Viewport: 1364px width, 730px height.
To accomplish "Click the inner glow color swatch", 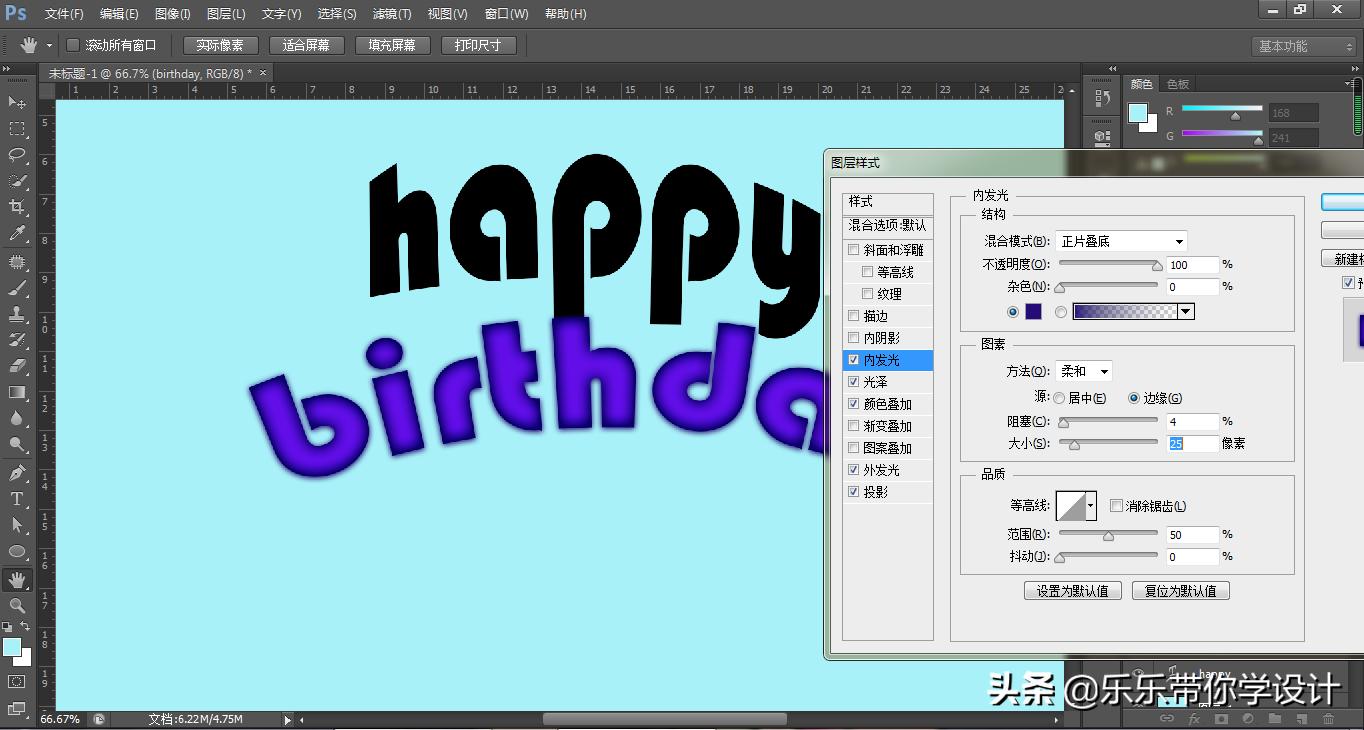I will coord(1032,311).
